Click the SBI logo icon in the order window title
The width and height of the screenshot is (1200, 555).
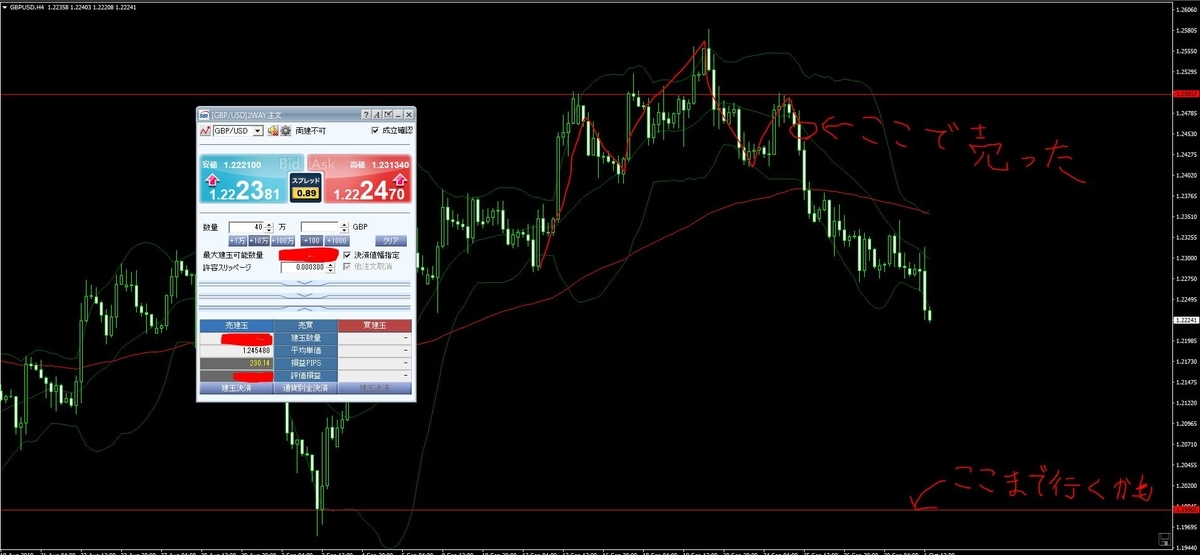click(204, 115)
